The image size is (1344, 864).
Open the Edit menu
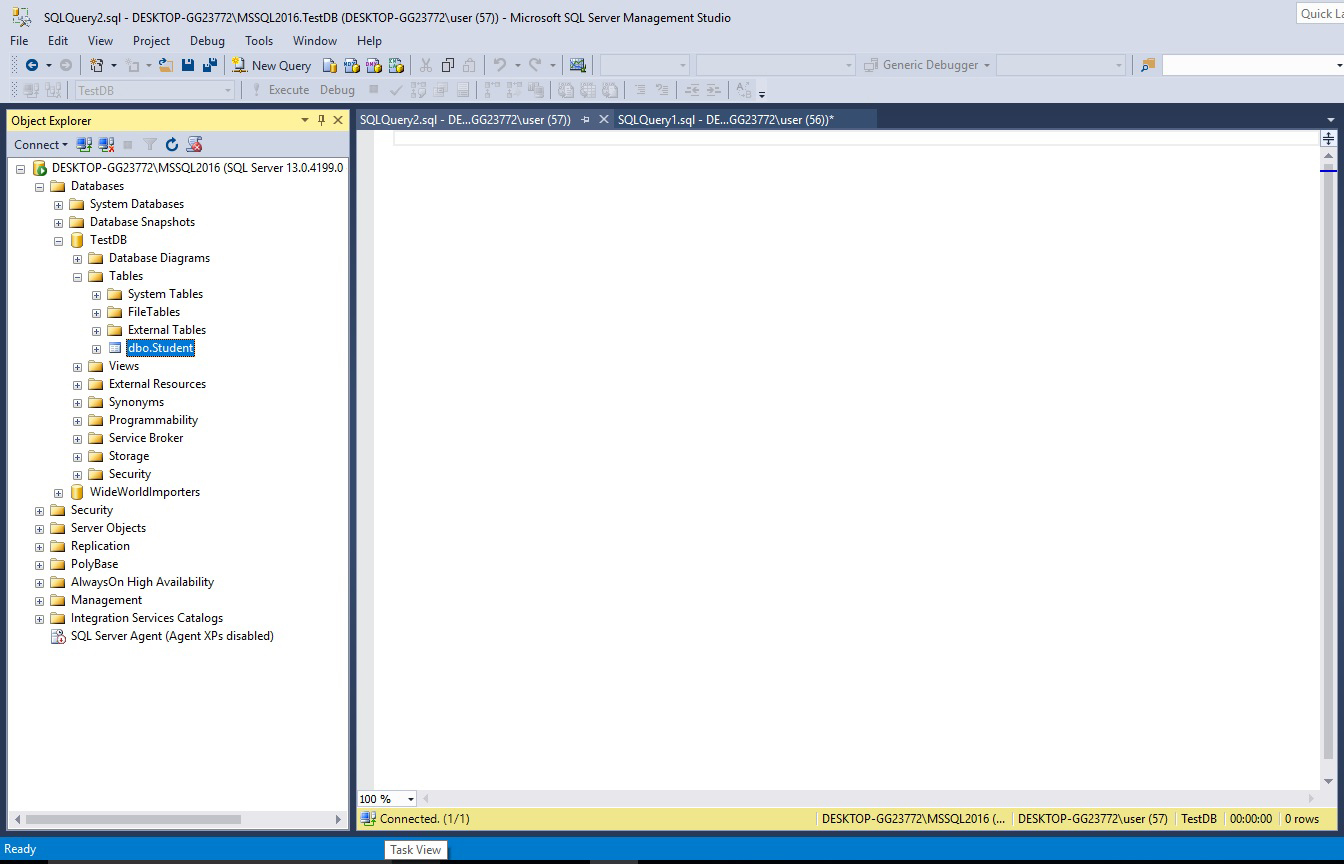(x=58, y=41)
